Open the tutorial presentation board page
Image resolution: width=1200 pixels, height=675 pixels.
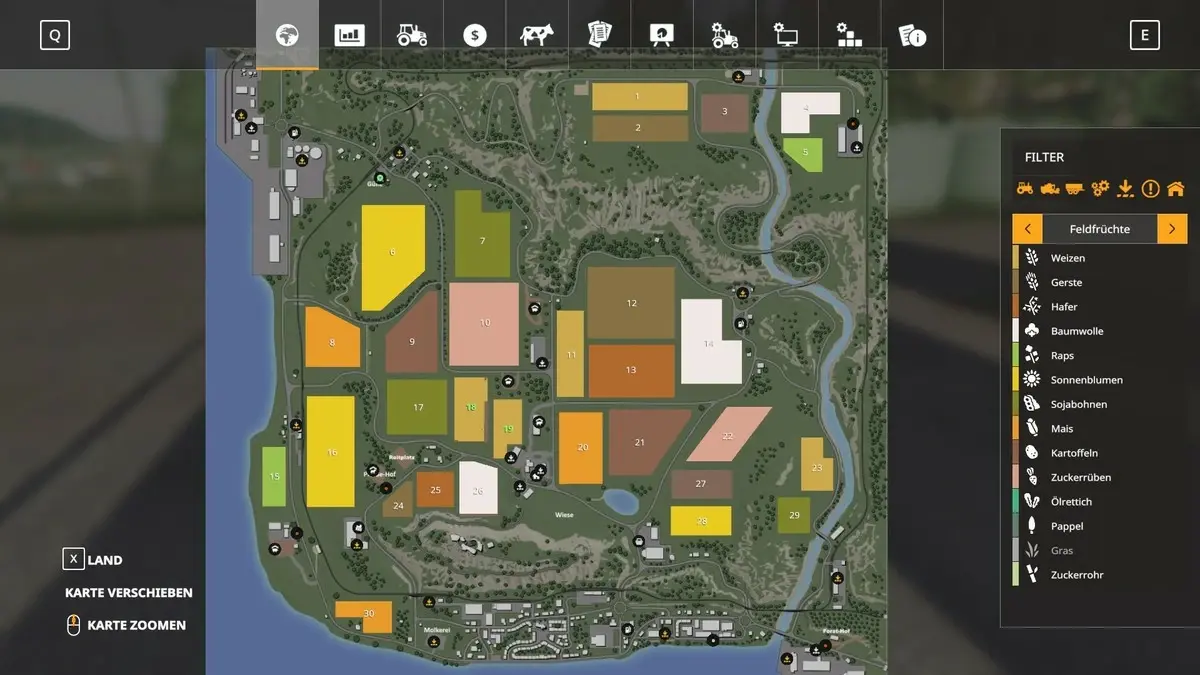click(x=662, y=35)
